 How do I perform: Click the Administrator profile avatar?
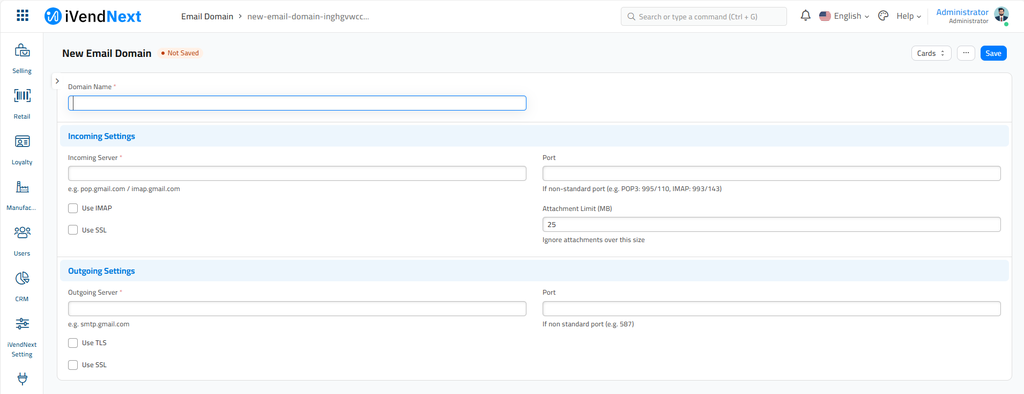pos(1001,16)
